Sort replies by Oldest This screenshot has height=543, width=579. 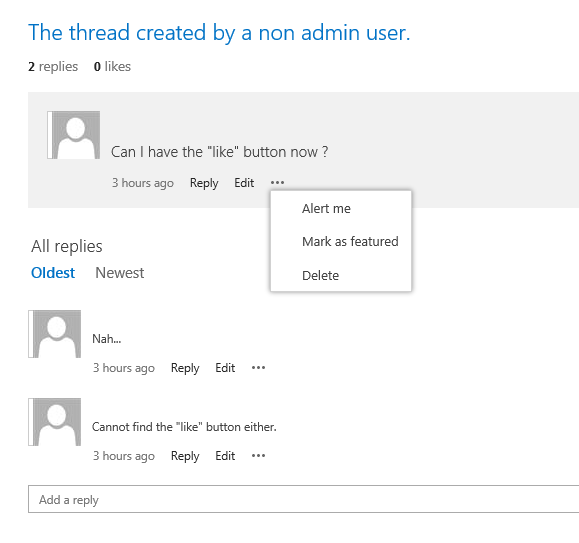[x=53, y=273]
